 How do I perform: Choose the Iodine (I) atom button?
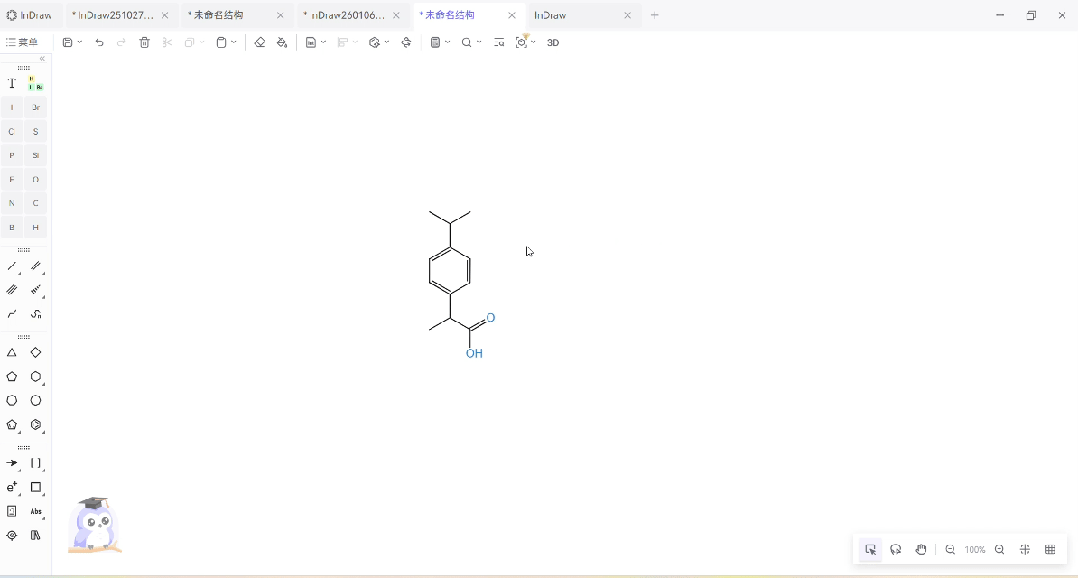pyautogui.click(x=12, y=107)
